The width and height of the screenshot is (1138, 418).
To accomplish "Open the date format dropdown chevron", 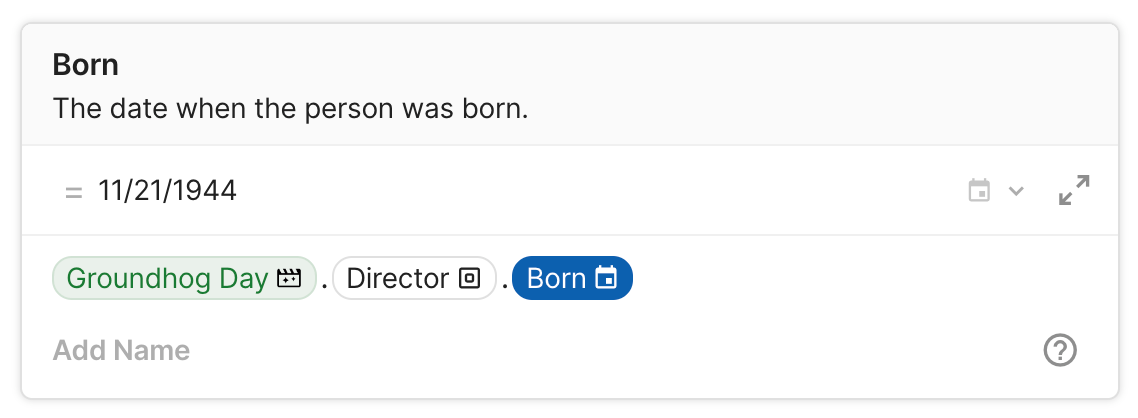I will pos(1017,191).
